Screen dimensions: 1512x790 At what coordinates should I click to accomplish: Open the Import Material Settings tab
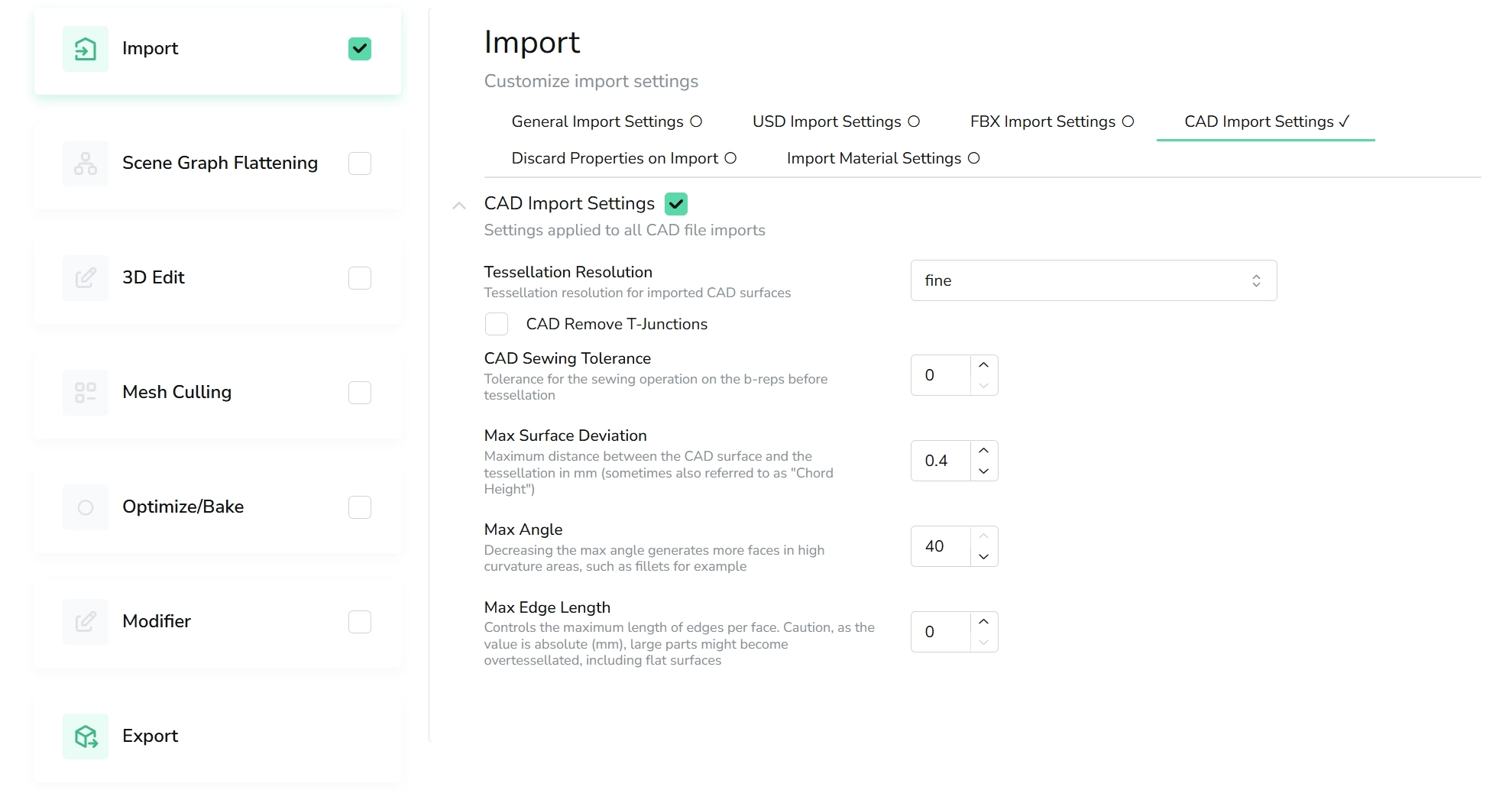coord(882,158)
